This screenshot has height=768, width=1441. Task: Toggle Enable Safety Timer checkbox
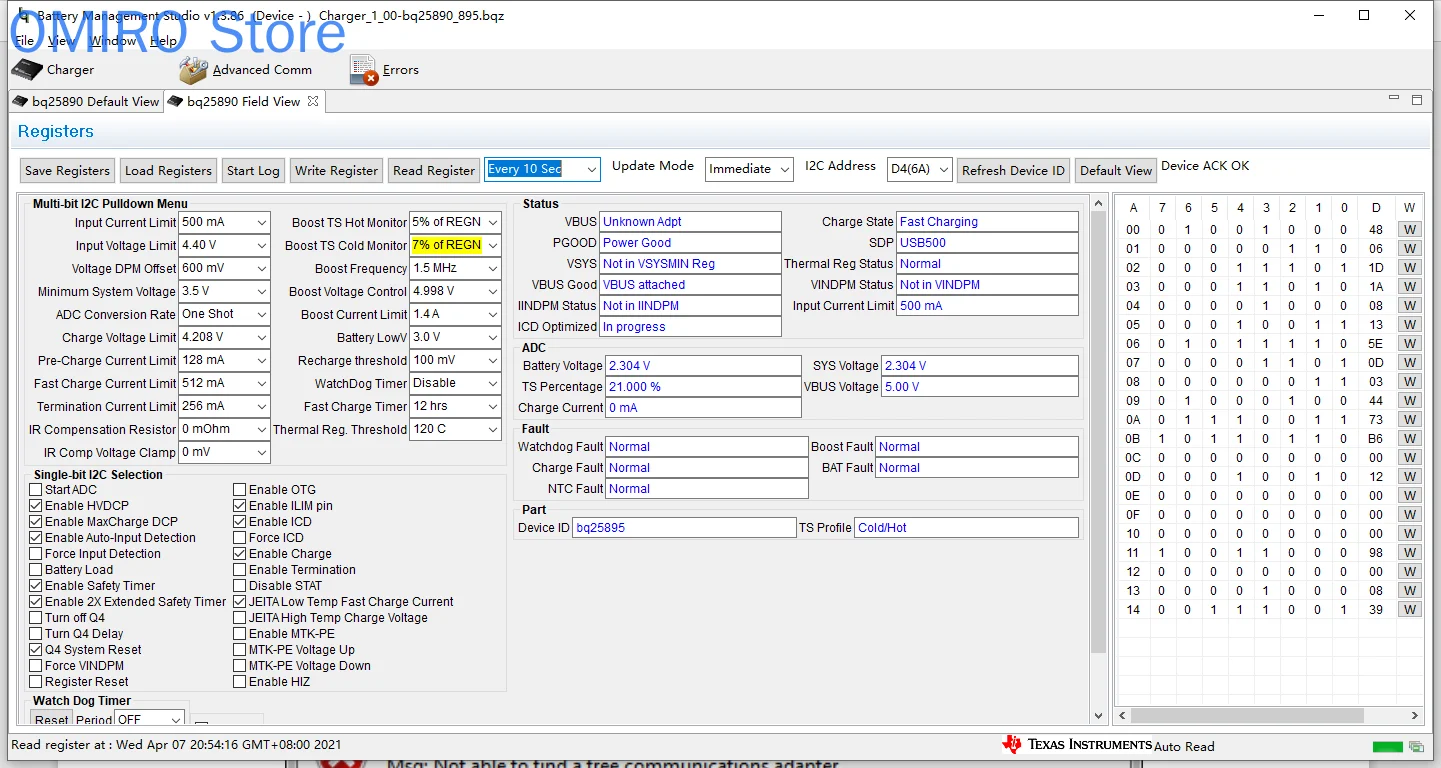coord(36,586)
